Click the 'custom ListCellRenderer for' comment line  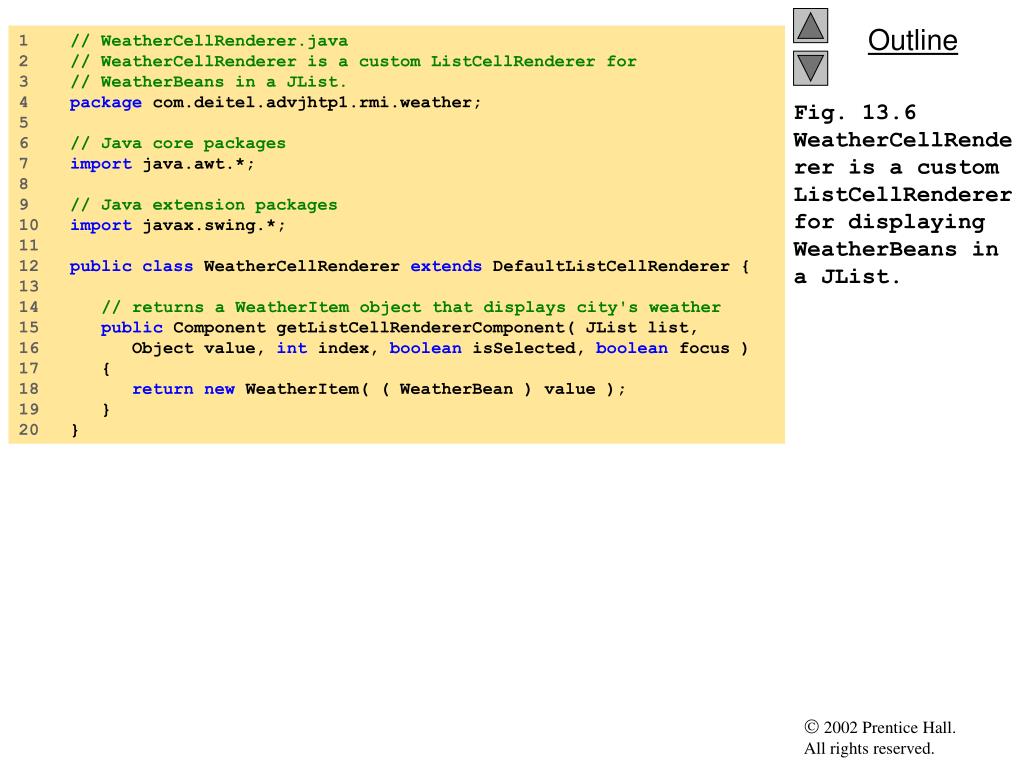(x=353, y=61)
